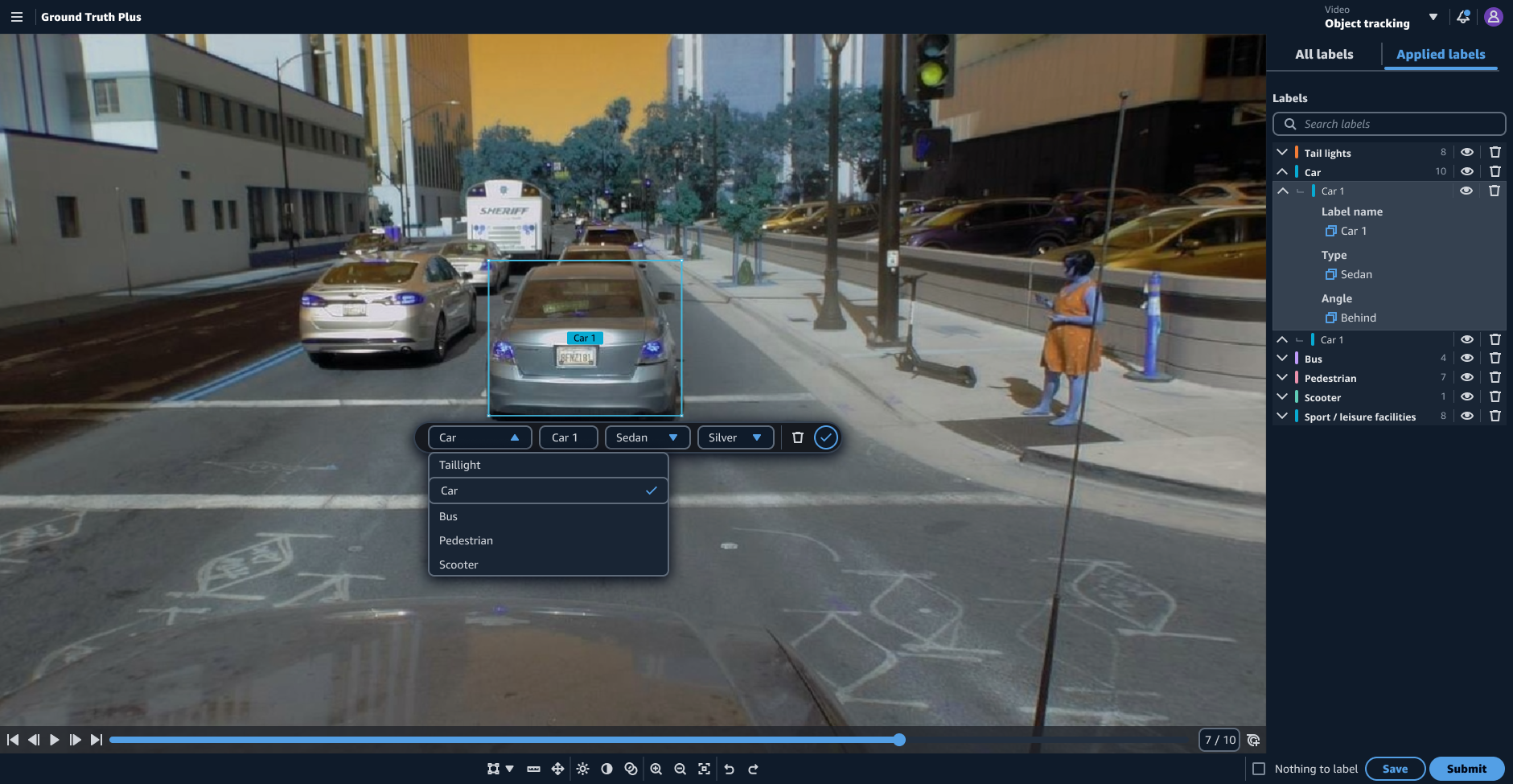
Task: Zoom in on the video frame
Action: [x=656, y=769]
